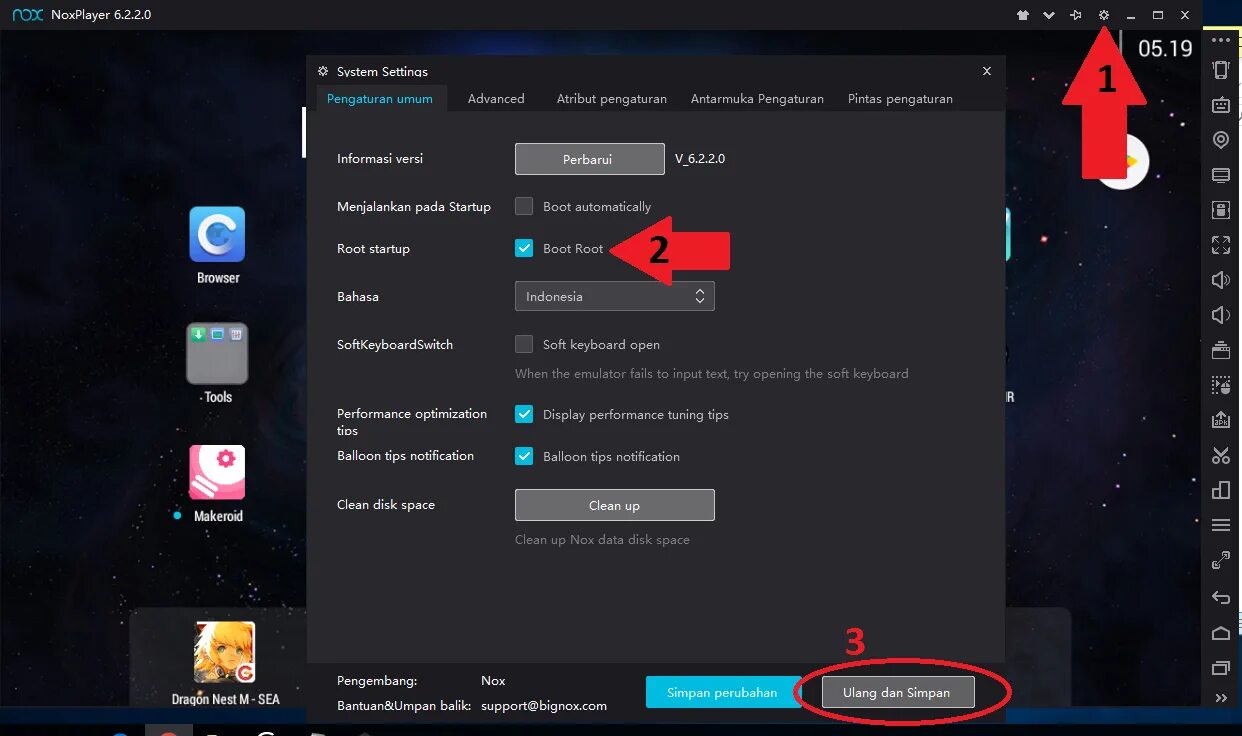Launch Dragon Nest M - SEA game
Image resolution: width=1242 pixels, height=736 pixels.
pos(225,653)
